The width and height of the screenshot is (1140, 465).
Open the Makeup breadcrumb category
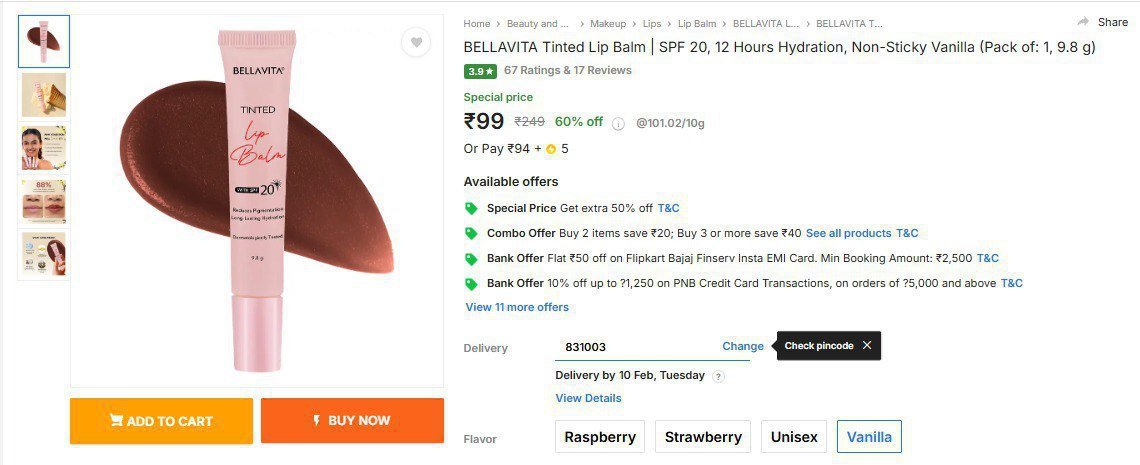coord(608,24)
